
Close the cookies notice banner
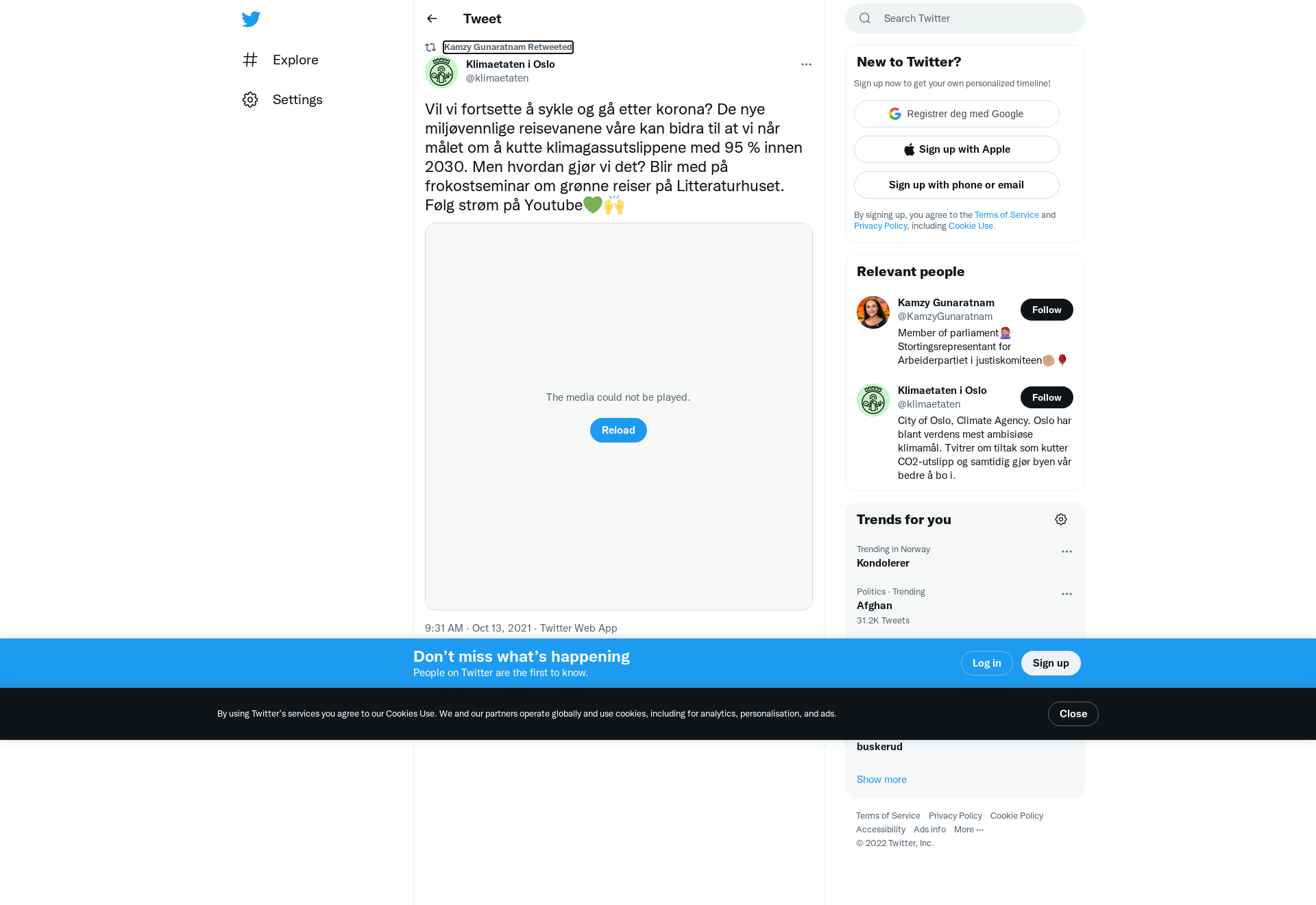coord(1073,714)
